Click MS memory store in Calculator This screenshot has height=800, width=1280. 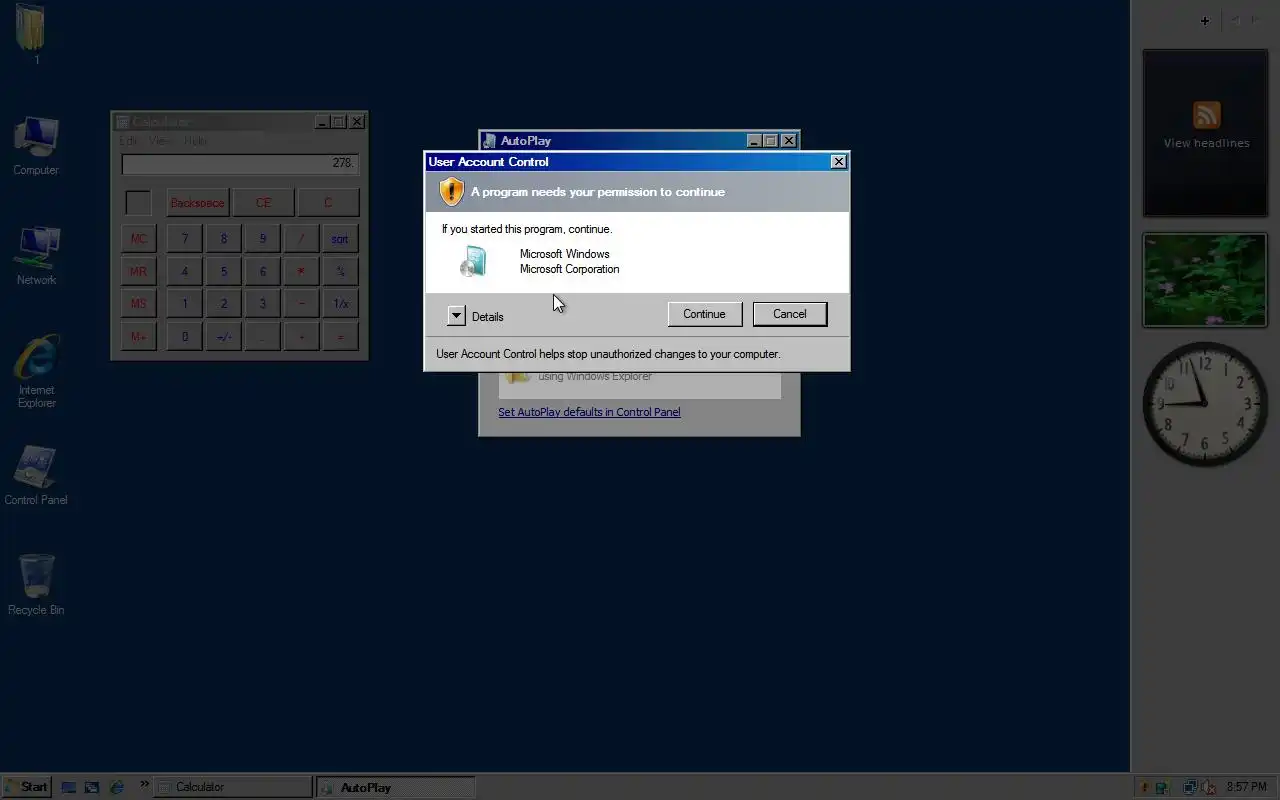pos(138,304)
